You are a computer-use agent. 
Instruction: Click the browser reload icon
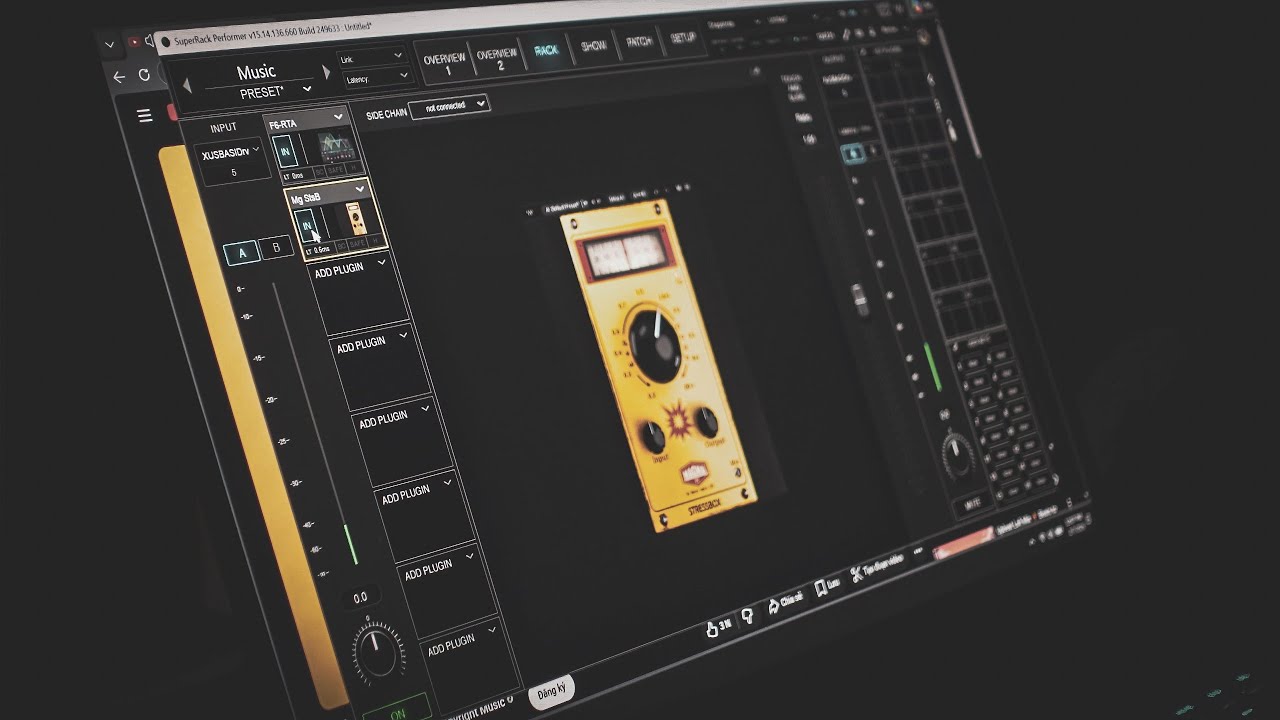click(x=144, y=75)
